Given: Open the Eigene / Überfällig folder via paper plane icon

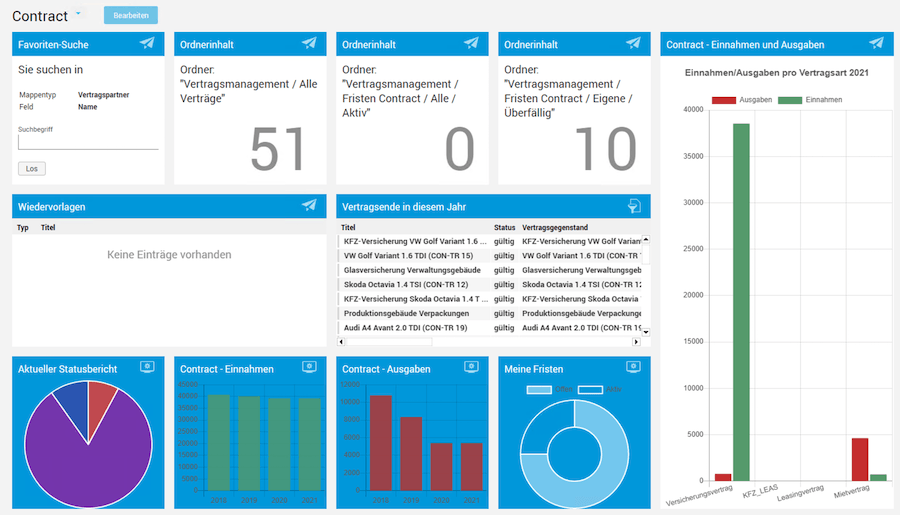Looking at the screenshot, I should (x=633, y=43).
